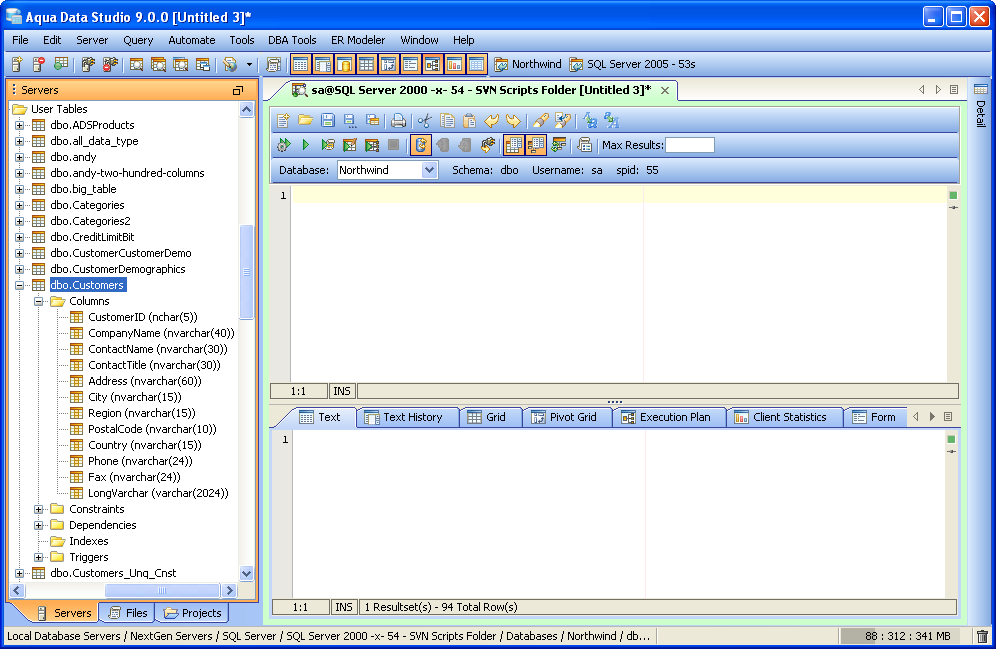The height and width of the screenshot is (649, 996).
Task: Open the query window magnifier icon in main toolbar
Action: (x=137, y=64)
